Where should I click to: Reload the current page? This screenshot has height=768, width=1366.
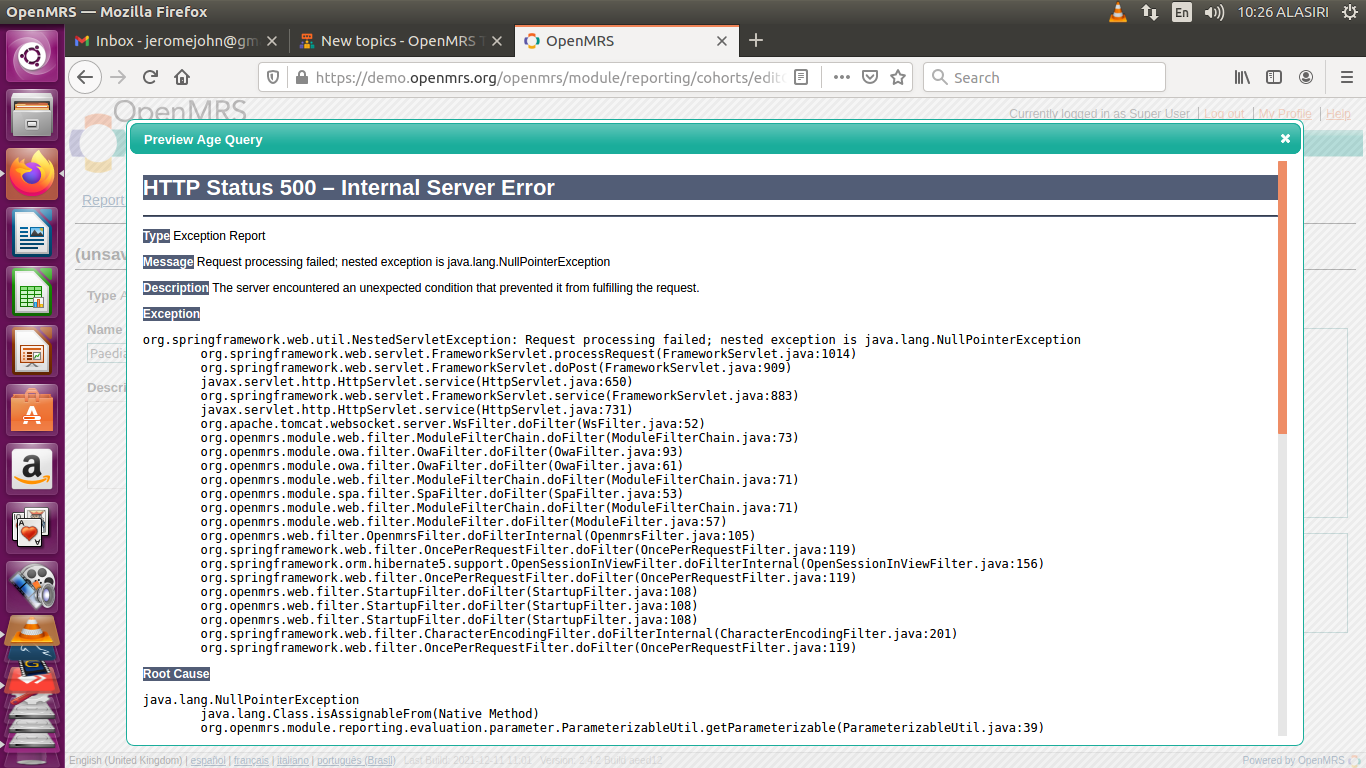click(x=151, y=77)
